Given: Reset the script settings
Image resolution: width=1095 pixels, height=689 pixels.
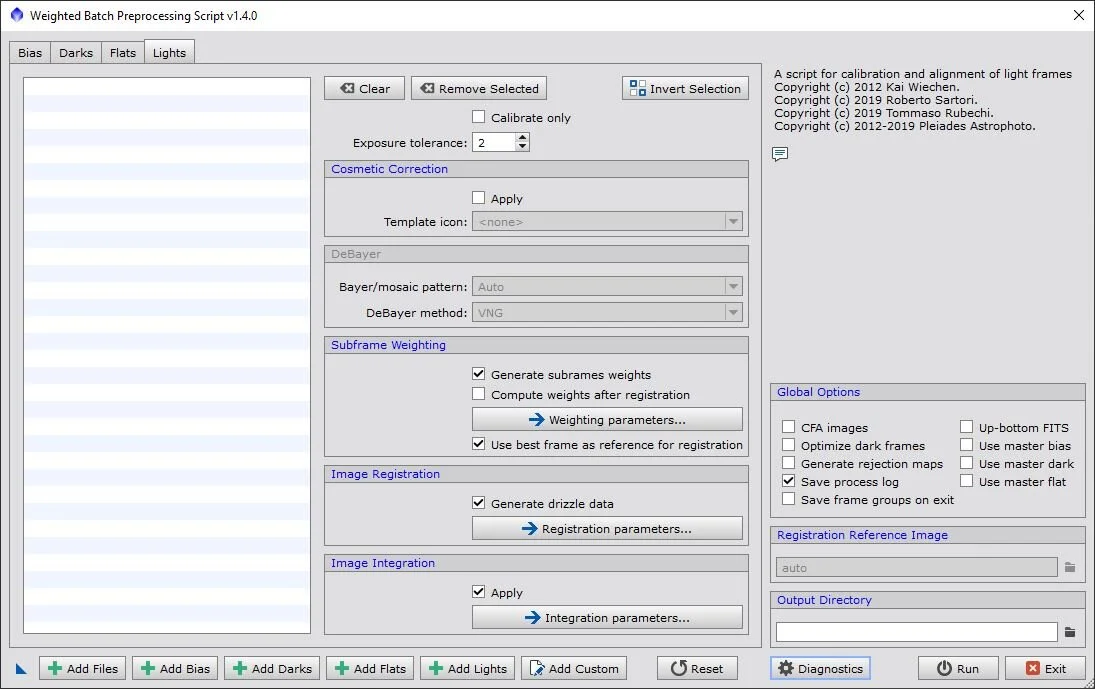Looking at the screenshot, I should 697,669.
